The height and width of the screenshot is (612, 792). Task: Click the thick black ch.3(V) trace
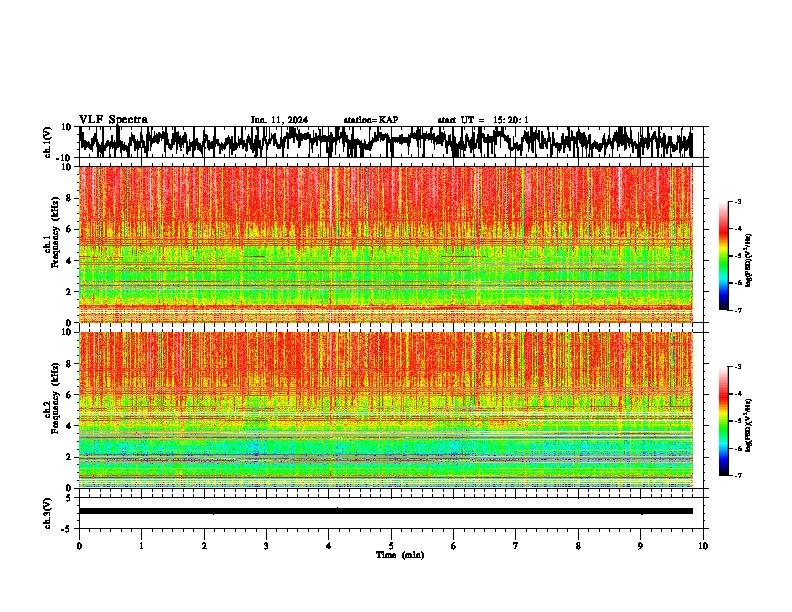click(x=386, y=511)
